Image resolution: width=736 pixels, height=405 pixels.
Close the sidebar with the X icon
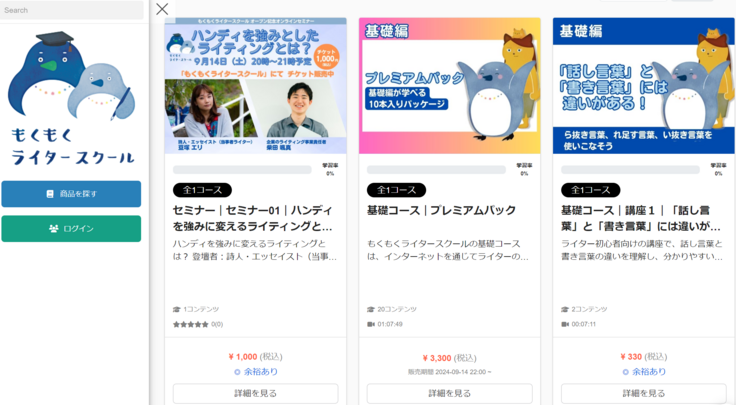click(x=162, y=9)
